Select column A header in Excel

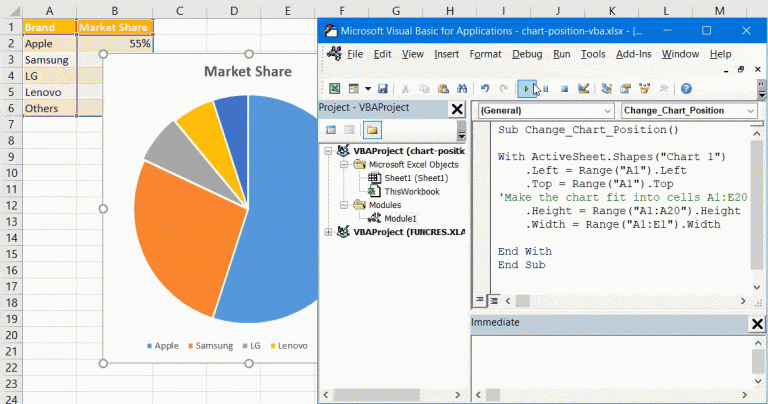pyautogui.click(x=49, y=11)
